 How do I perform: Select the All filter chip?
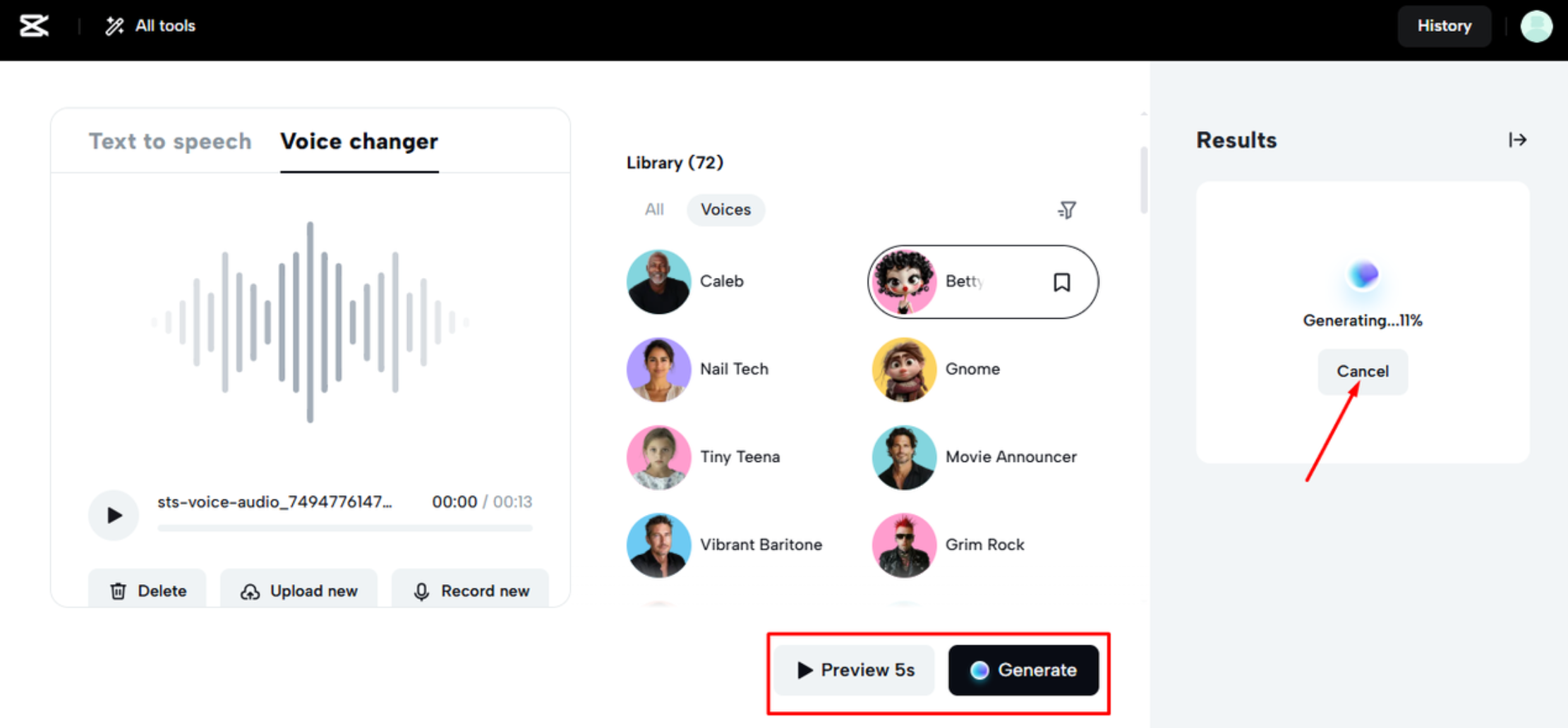(653, 210)
